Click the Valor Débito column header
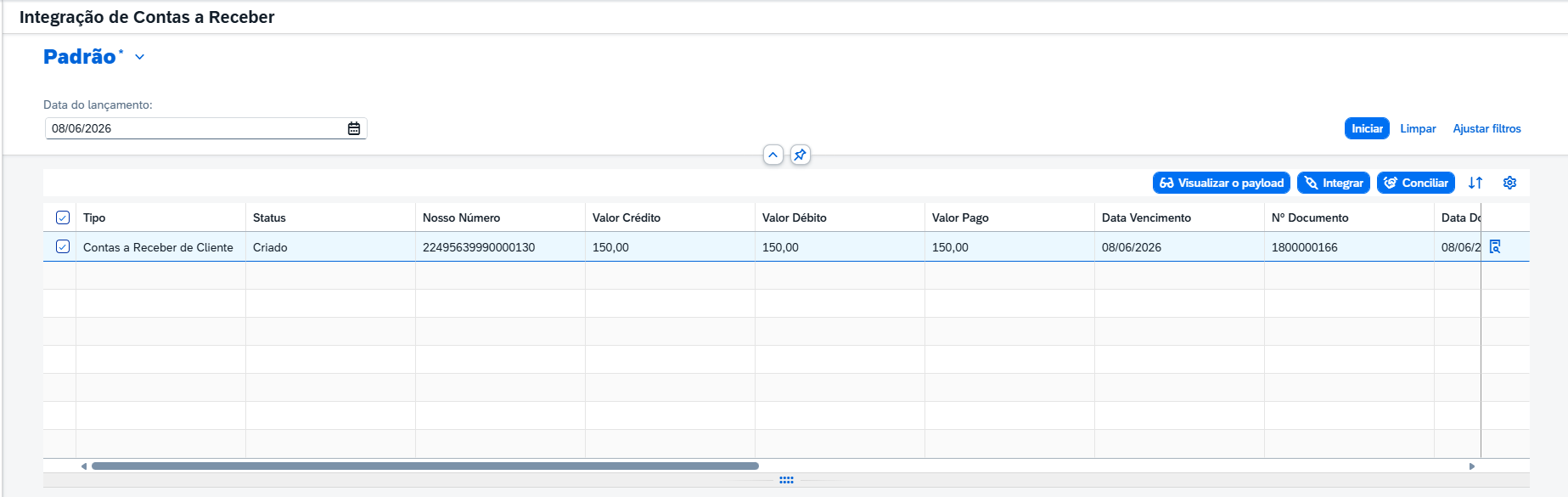Screen dimensions: 1568x497 pos(840,217)
